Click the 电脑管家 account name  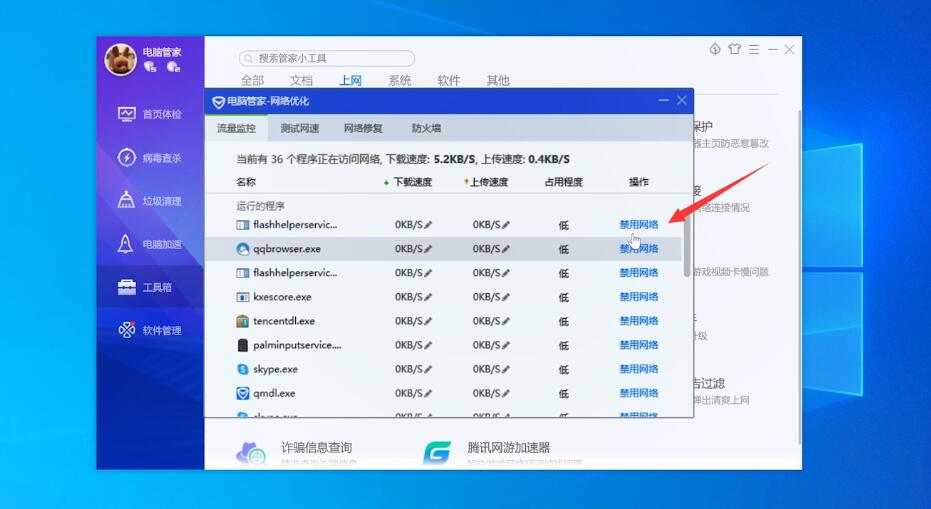click(x=162, y=52)
